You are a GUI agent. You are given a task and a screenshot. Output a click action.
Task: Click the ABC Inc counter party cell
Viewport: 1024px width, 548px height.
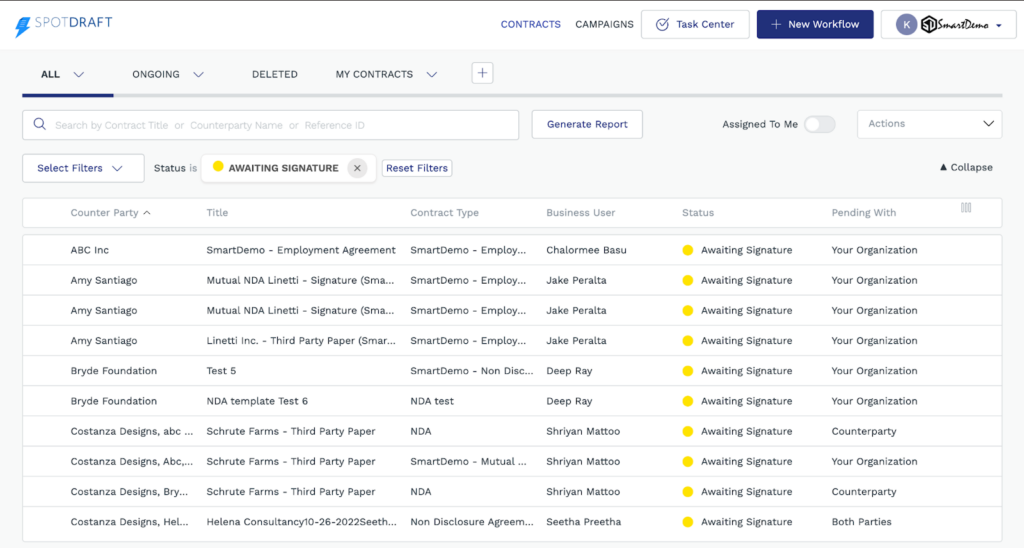[x=89, y=250]
